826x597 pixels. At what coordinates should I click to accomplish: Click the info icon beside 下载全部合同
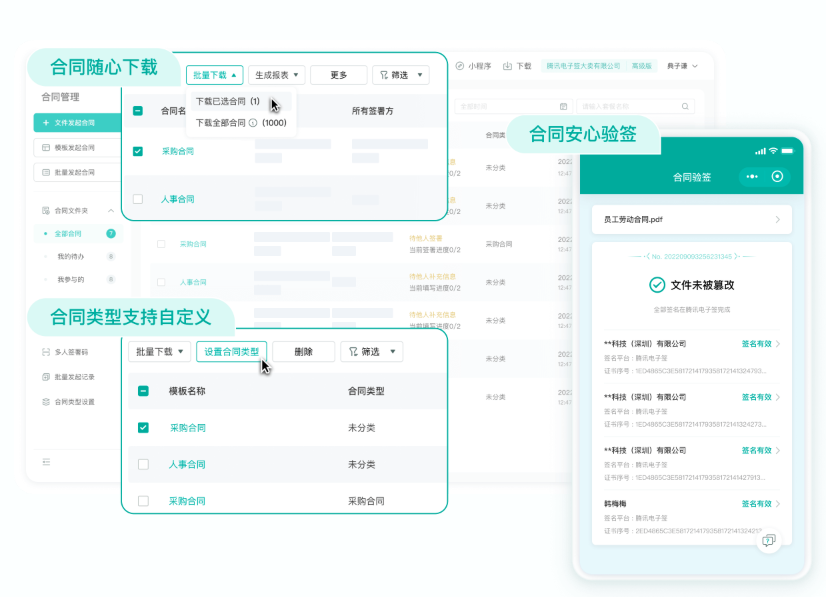click(x=253, y=123)
